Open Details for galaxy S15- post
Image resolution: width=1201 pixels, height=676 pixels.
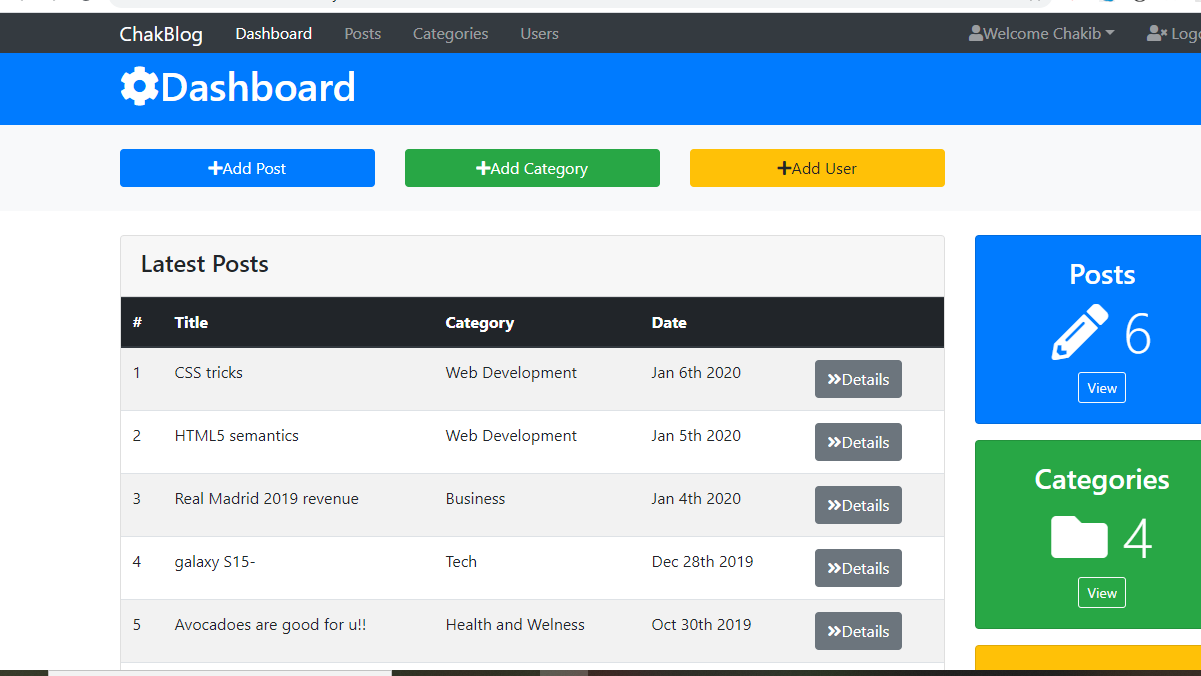coord(858,568)
